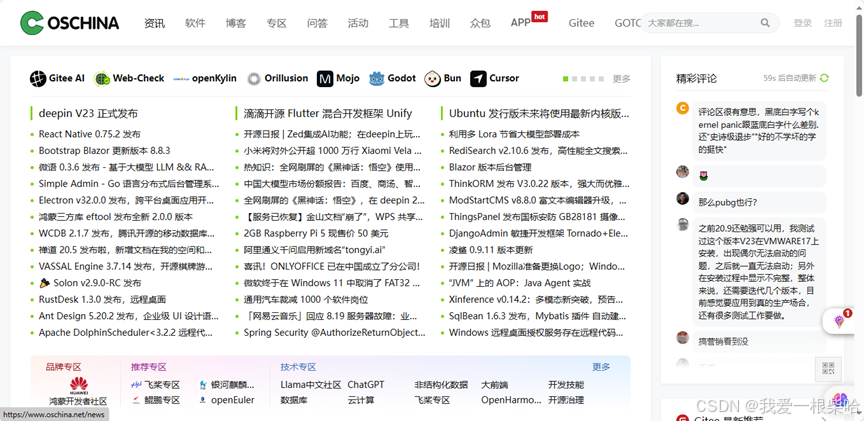
Task: Open Blazor 版本后台管理 article
Action: pyautogui.click(x=490, y=168)
